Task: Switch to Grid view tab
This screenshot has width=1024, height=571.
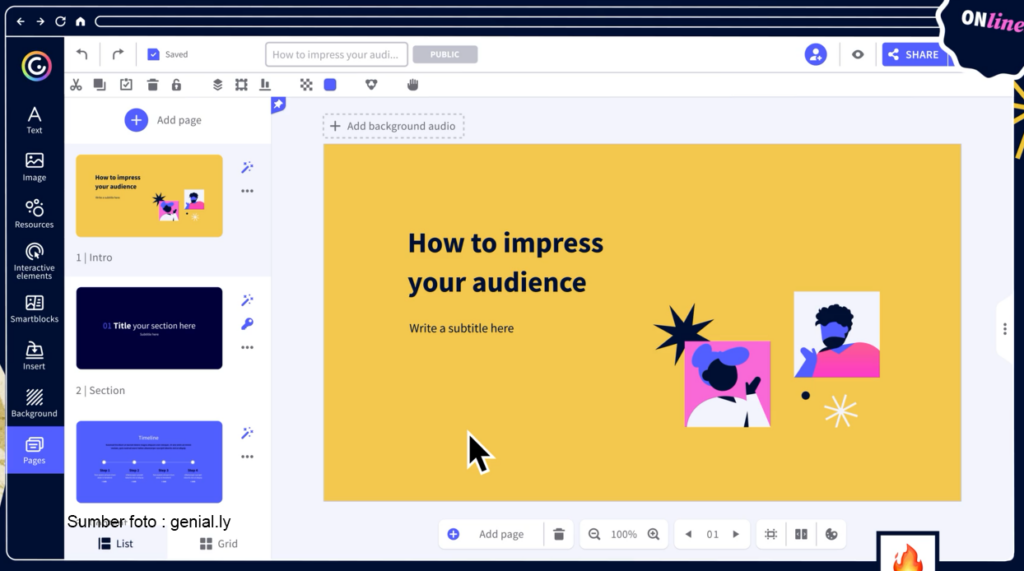Action: point(219,544)
